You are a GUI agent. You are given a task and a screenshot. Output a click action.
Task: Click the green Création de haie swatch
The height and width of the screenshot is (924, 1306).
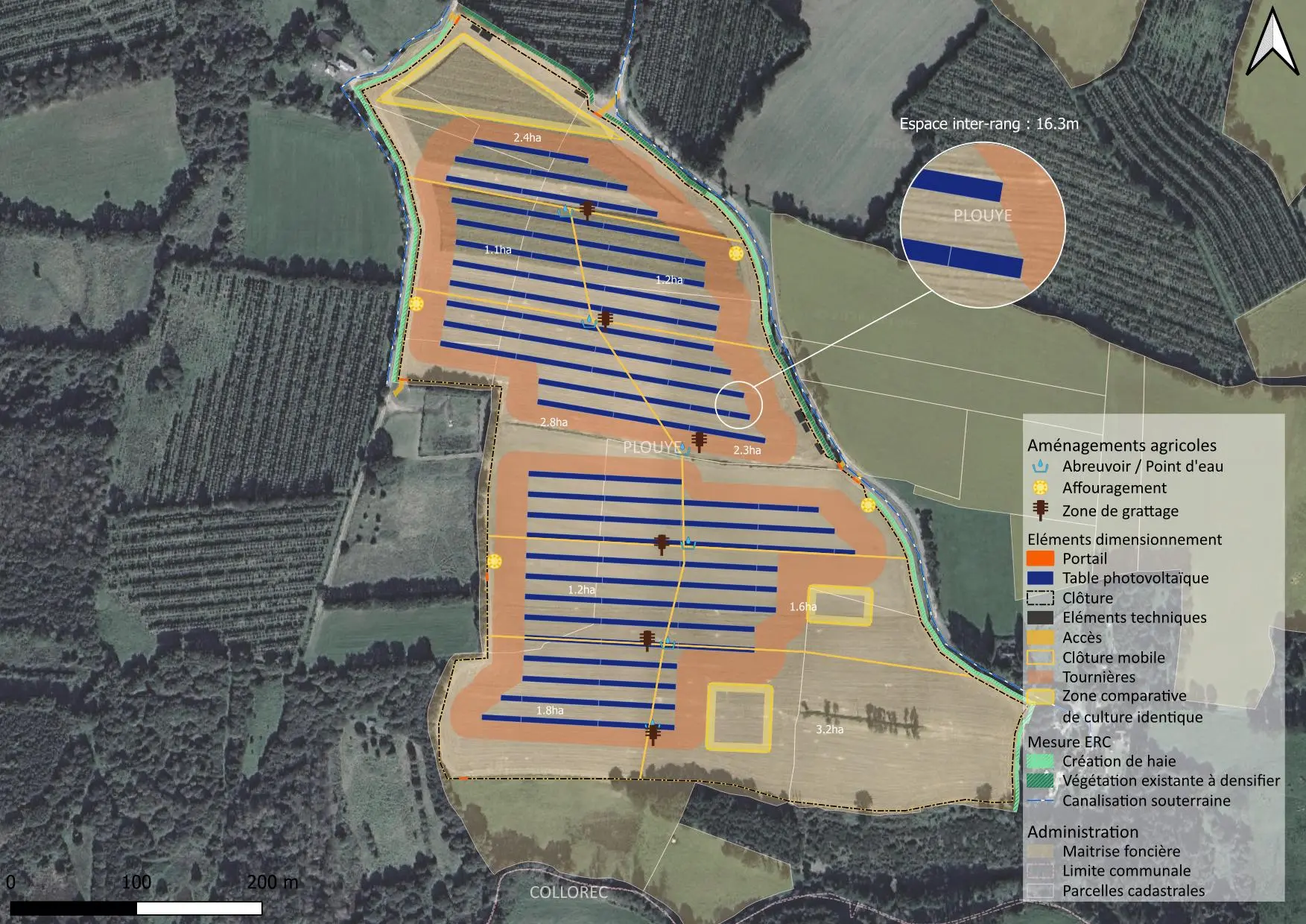[x=1040, y=762]
